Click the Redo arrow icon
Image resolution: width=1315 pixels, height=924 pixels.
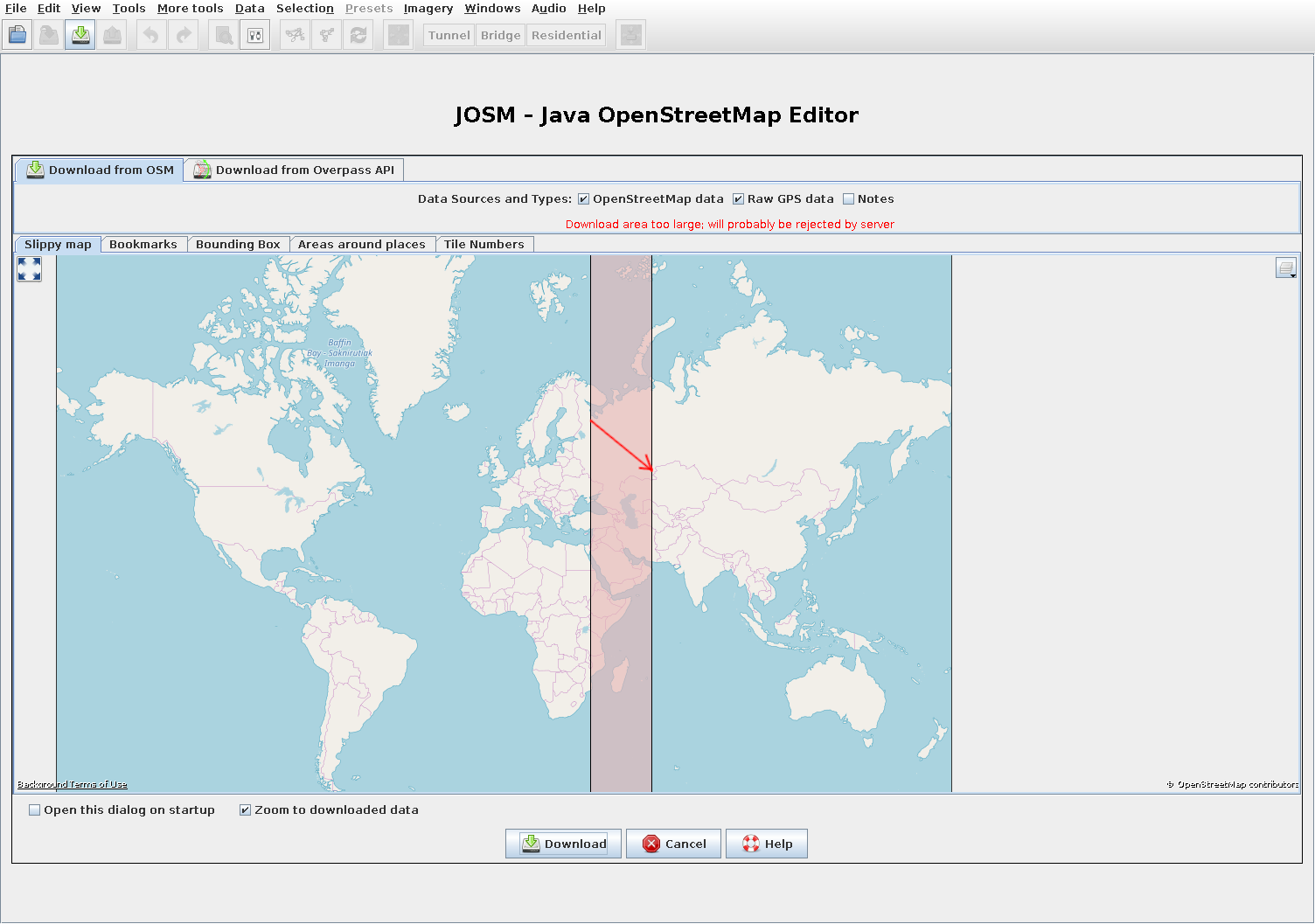184,35
